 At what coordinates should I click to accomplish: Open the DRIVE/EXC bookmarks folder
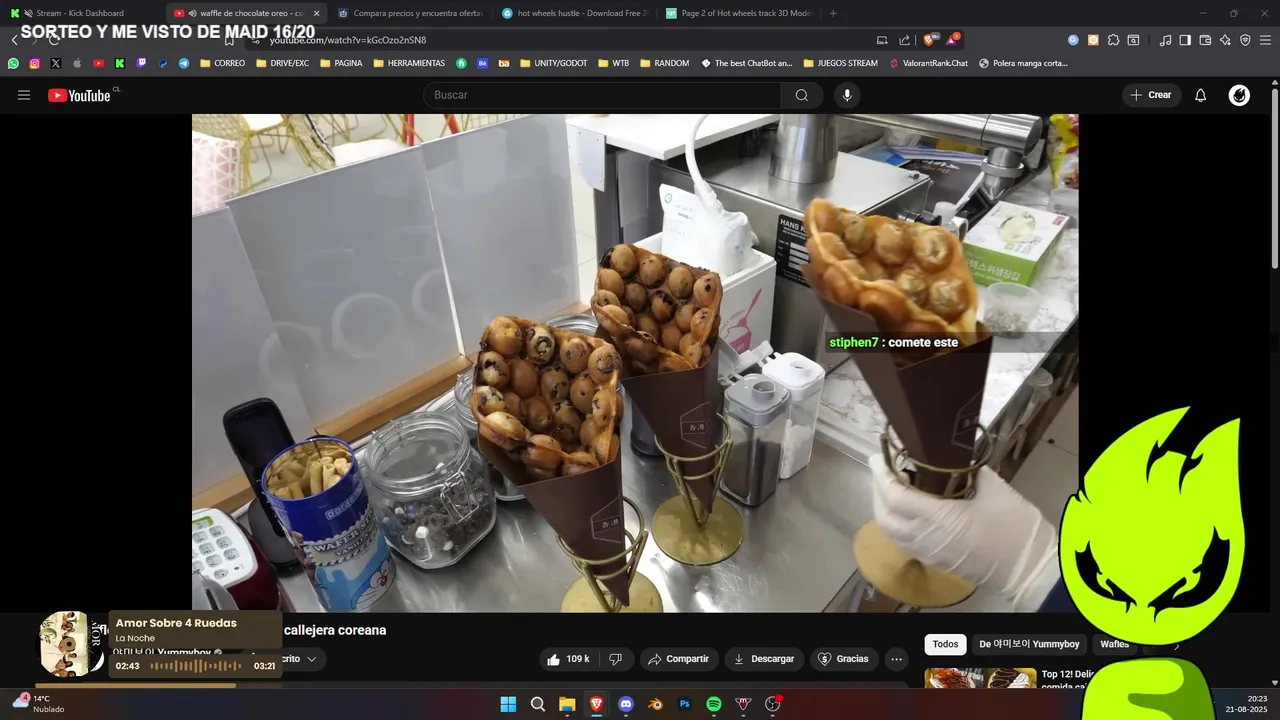tap(282, 63)
